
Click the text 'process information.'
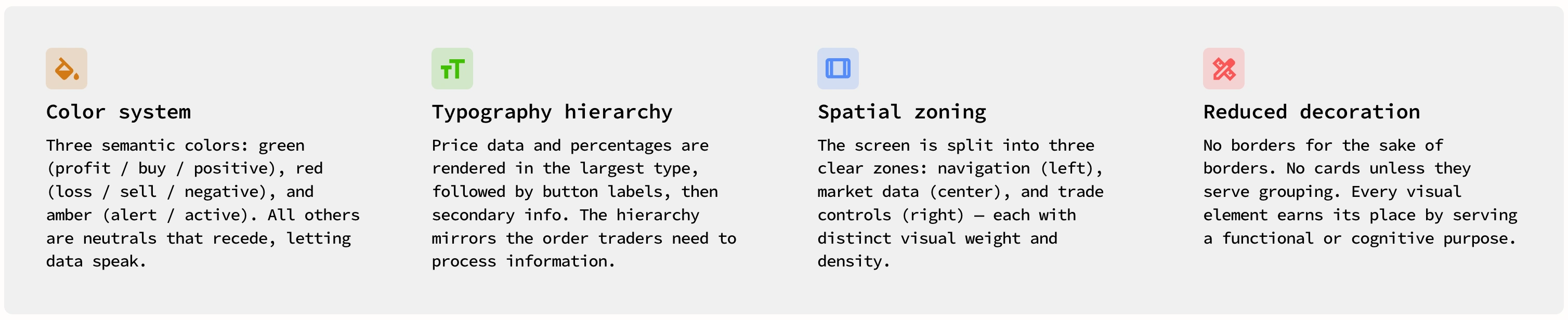524,261
